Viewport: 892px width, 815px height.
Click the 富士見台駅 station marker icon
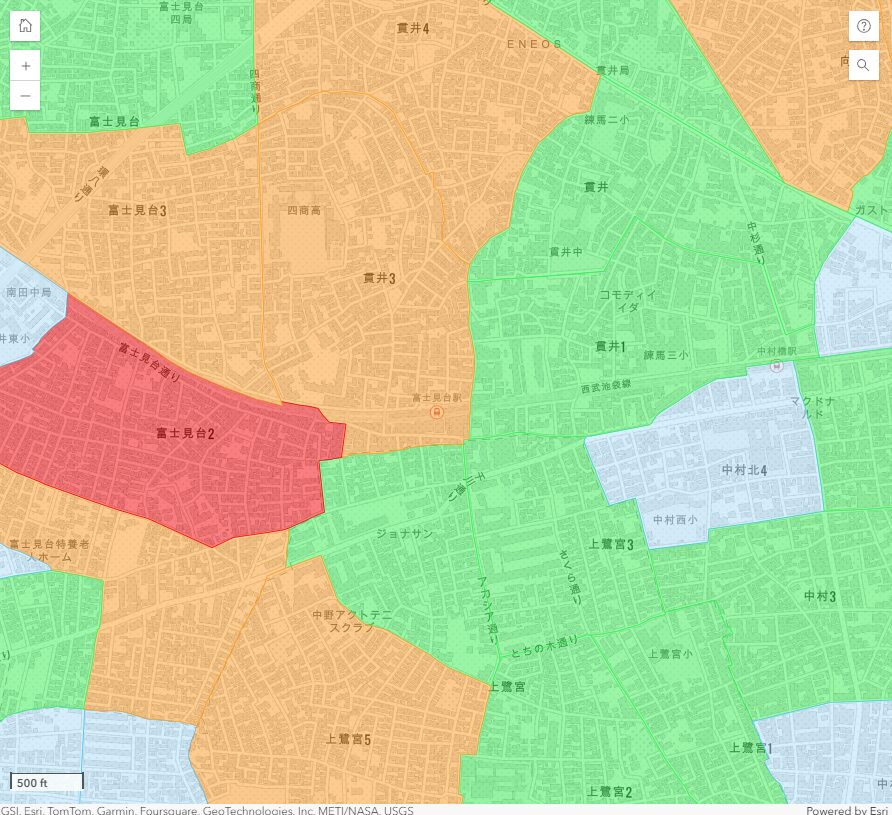pos(436,412)
